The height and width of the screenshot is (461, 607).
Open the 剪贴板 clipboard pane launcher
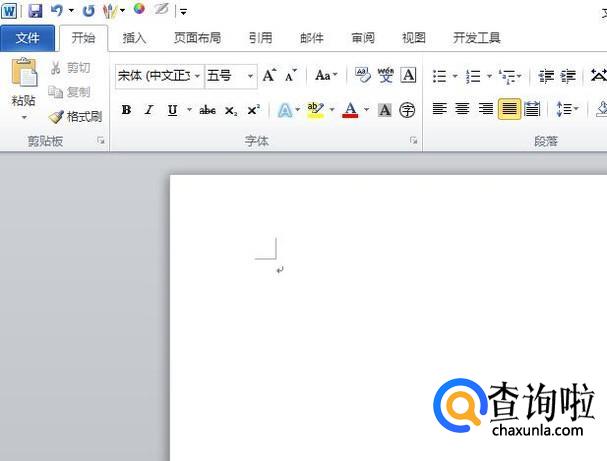[101, 141]
